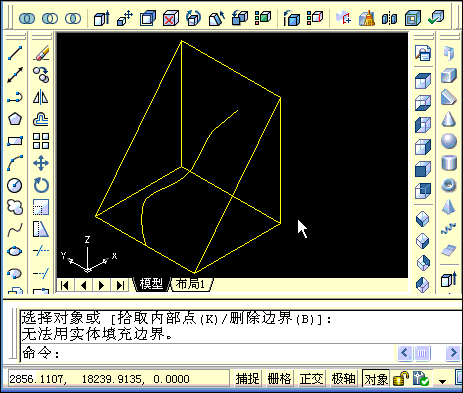Create a Box solid
Screen dimensions: 463x393
pos(449,75)
